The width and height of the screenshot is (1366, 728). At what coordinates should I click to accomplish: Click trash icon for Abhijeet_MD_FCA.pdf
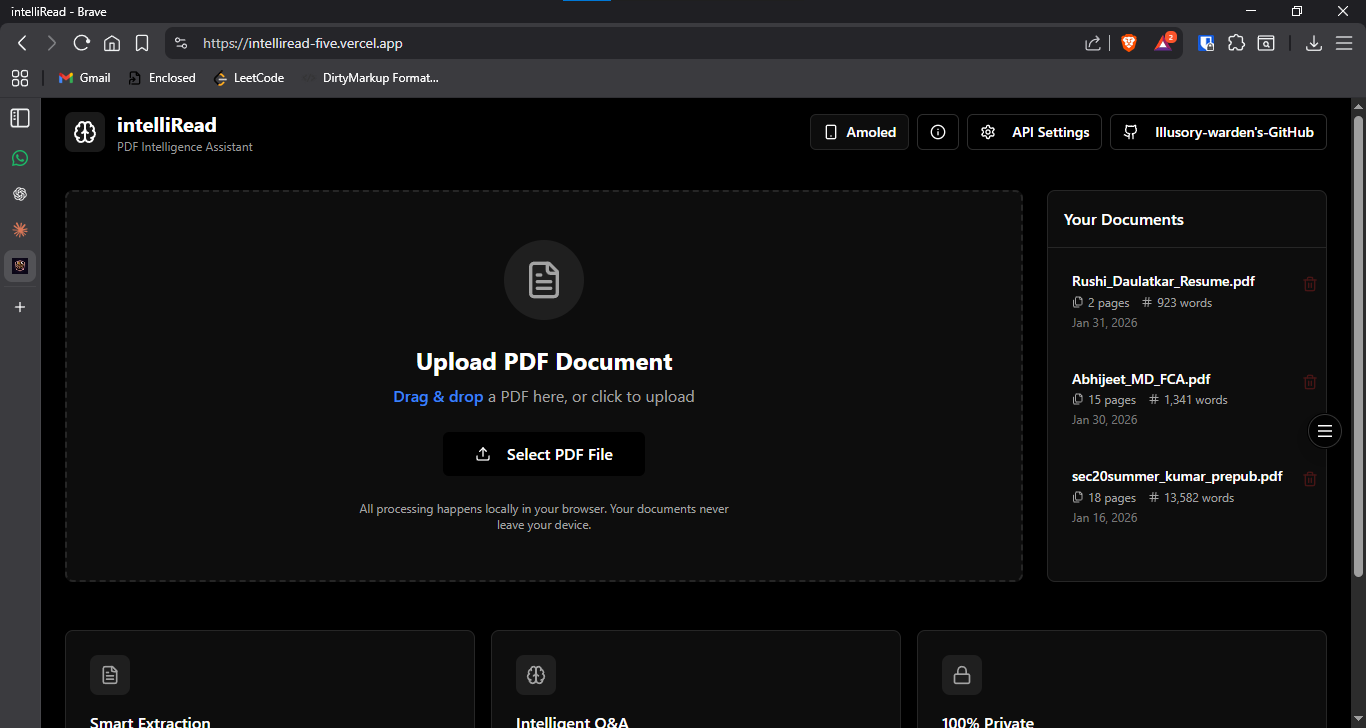[x=1309, y=382]
